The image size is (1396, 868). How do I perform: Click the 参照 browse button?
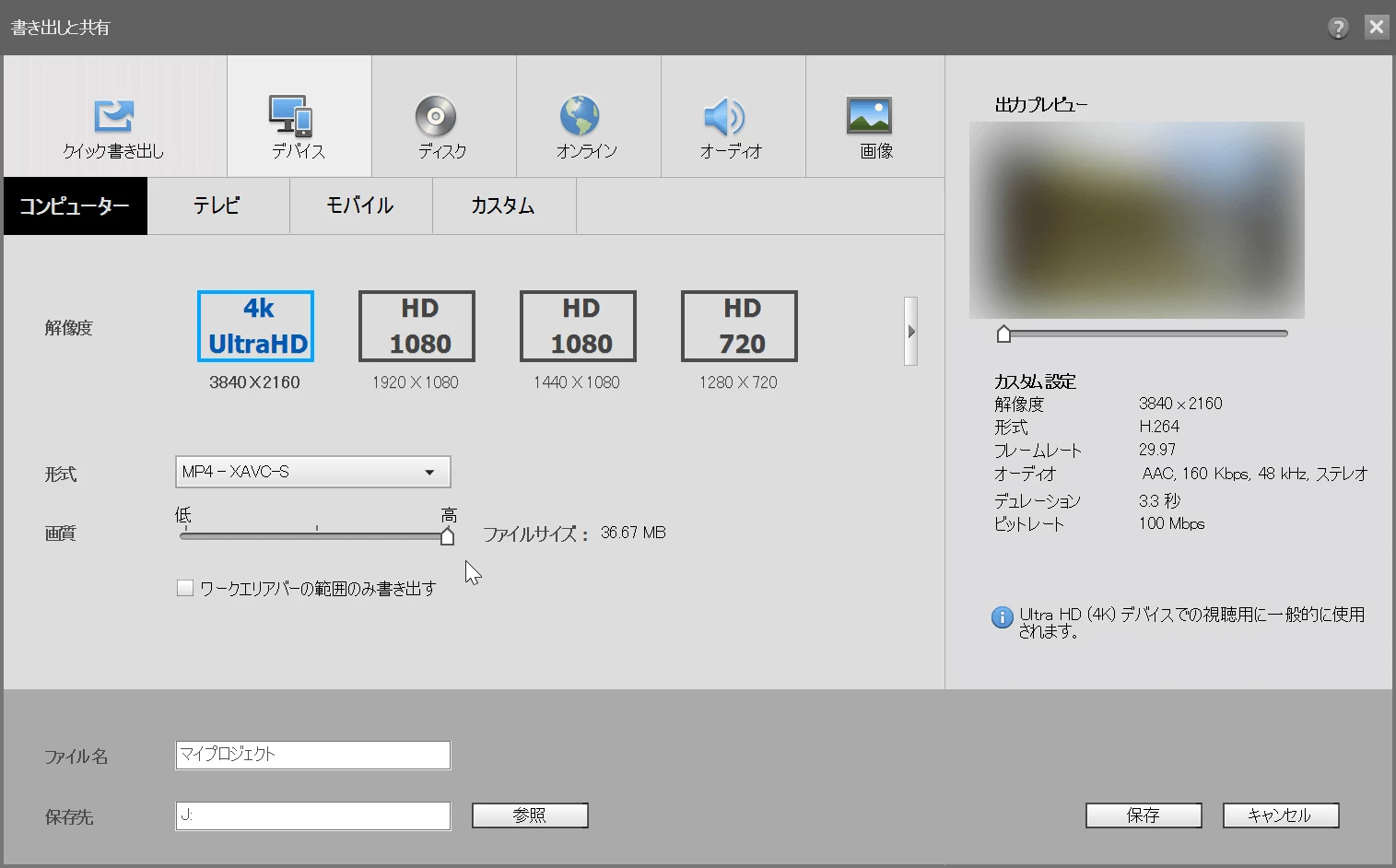coord(530,815)
